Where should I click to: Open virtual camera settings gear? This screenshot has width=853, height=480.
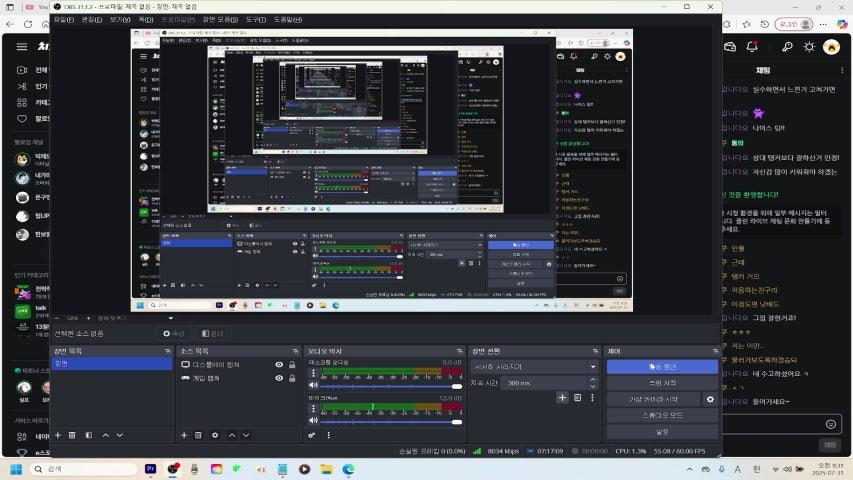point(710,399)
